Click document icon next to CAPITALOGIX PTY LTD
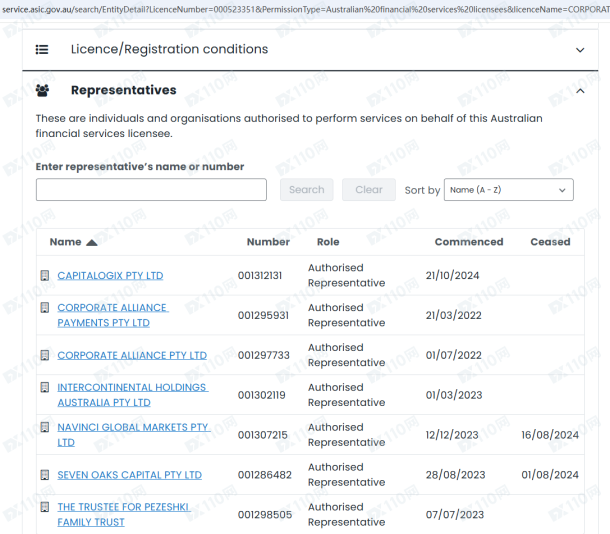Image resolution: width=610 pixels, height=534 pixels. [x=45, y=275]
